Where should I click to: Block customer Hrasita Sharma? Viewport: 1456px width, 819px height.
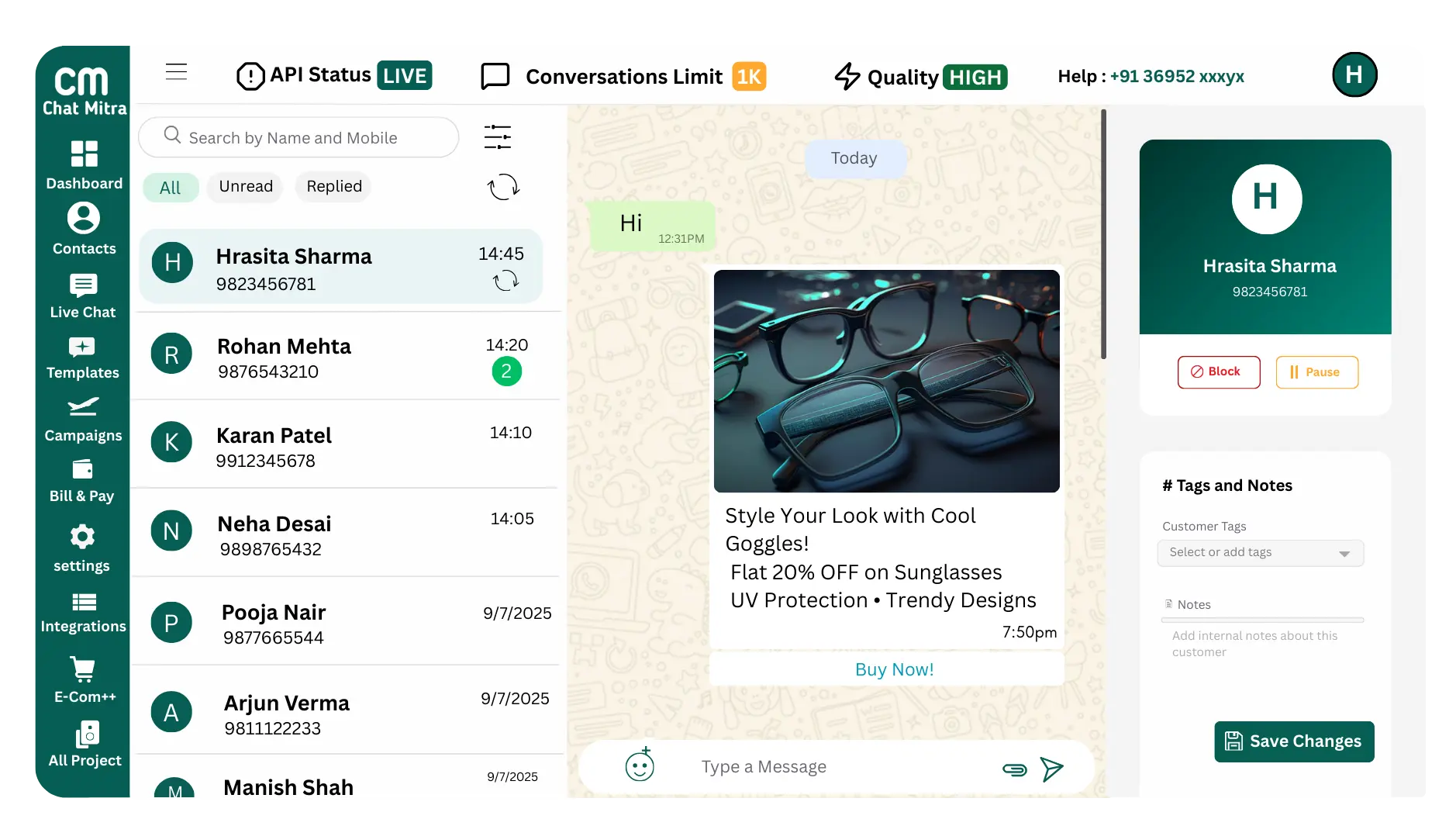[x=1218, y=372]
